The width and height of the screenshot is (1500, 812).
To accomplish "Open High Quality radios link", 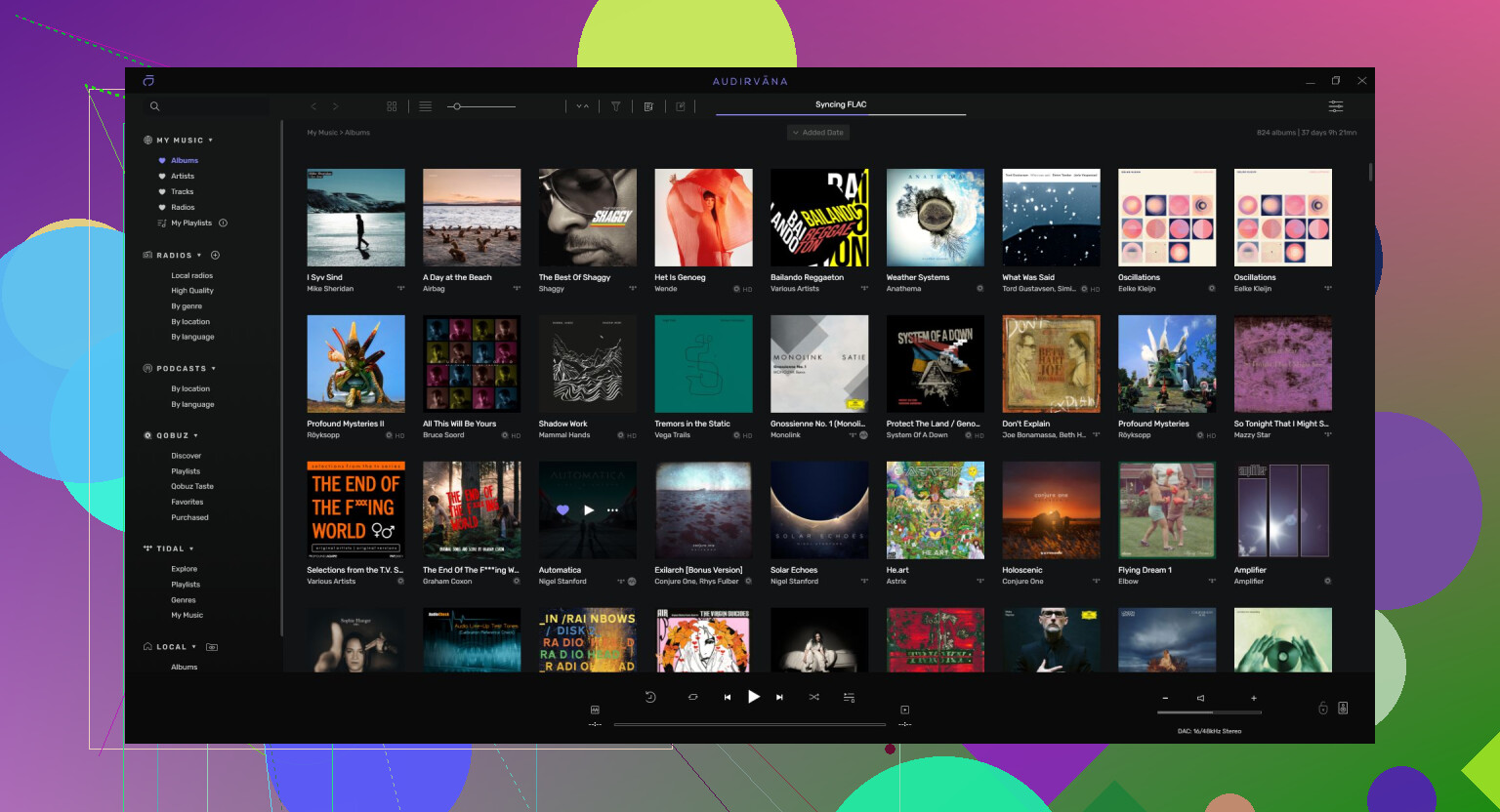I will [191, 291].
